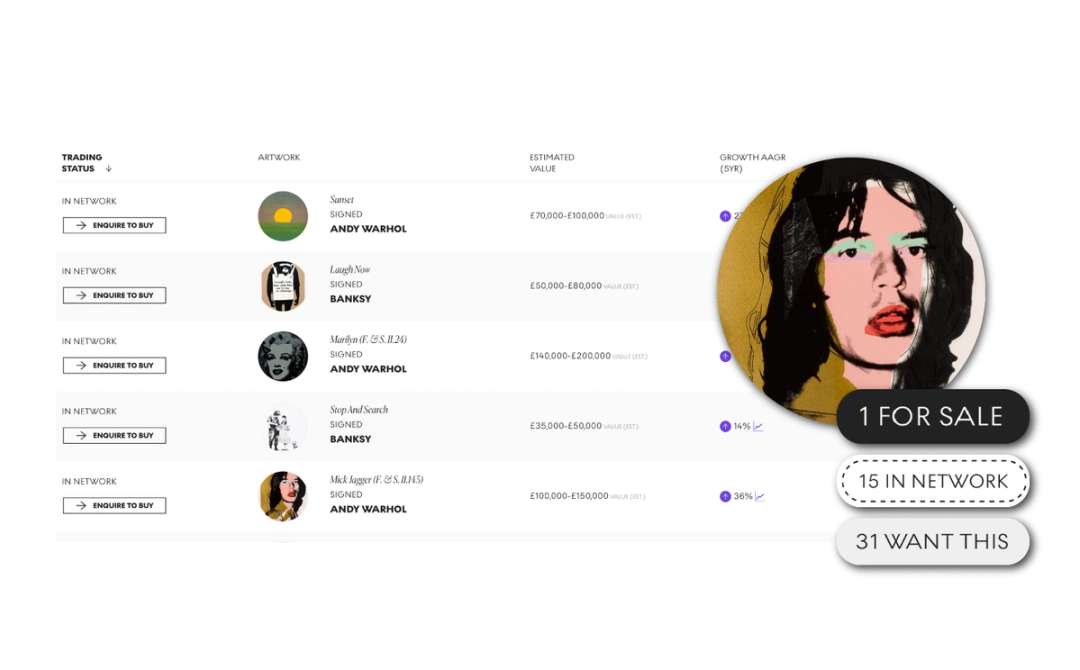Open Marilyn artwork thumbnail

(x=283, y=357)
